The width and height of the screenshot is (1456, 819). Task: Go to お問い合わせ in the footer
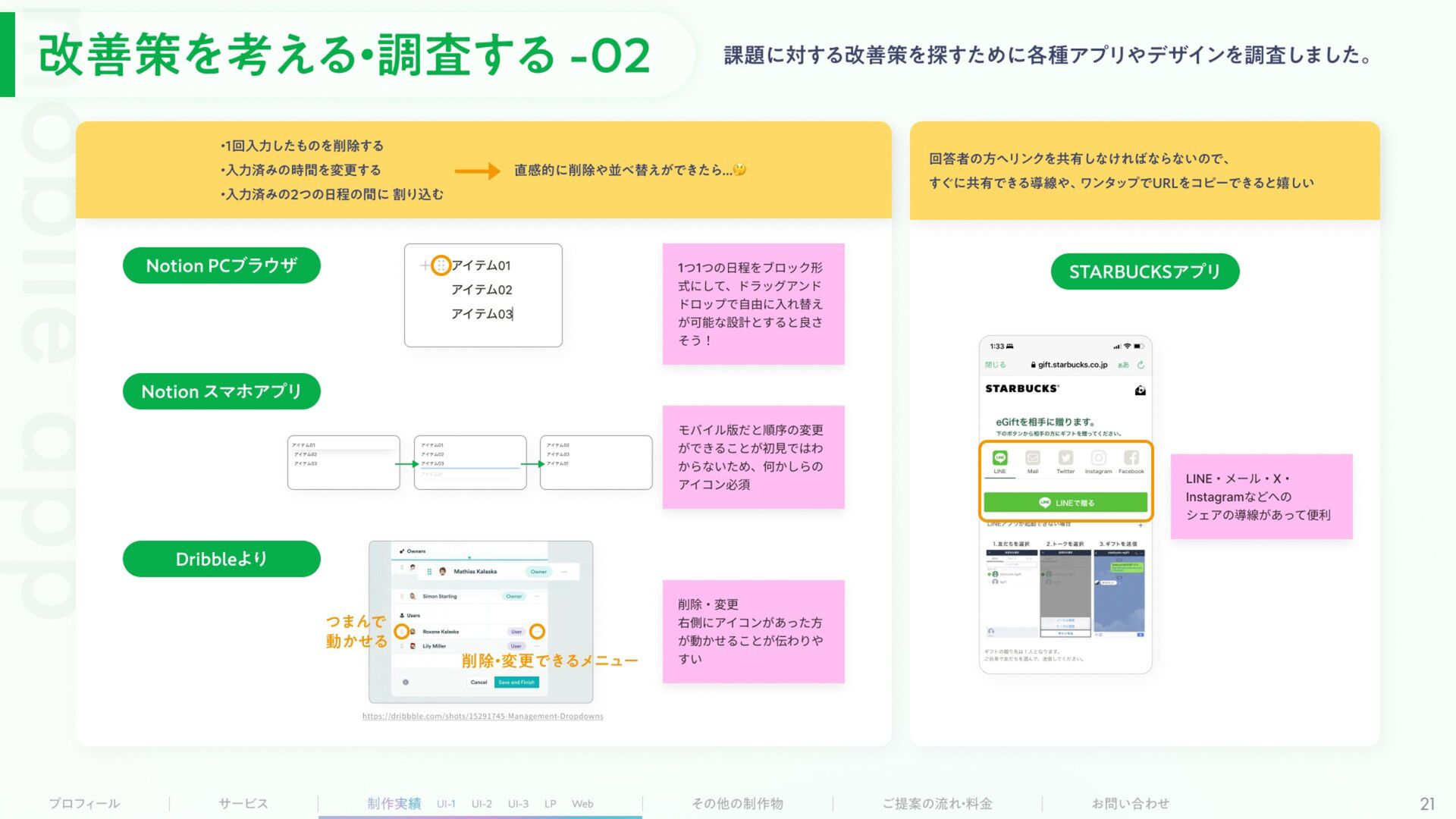click(x=1131, y=803)
